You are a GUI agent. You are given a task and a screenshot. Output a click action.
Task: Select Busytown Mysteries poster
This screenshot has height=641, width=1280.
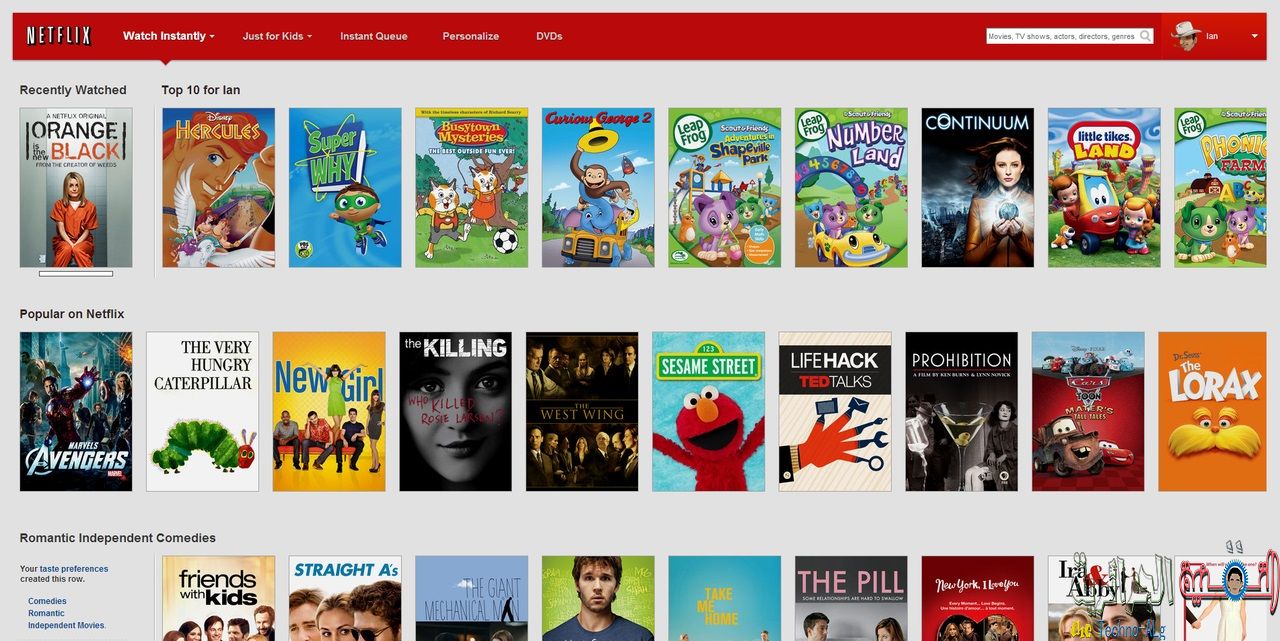(x=472, y=188)
